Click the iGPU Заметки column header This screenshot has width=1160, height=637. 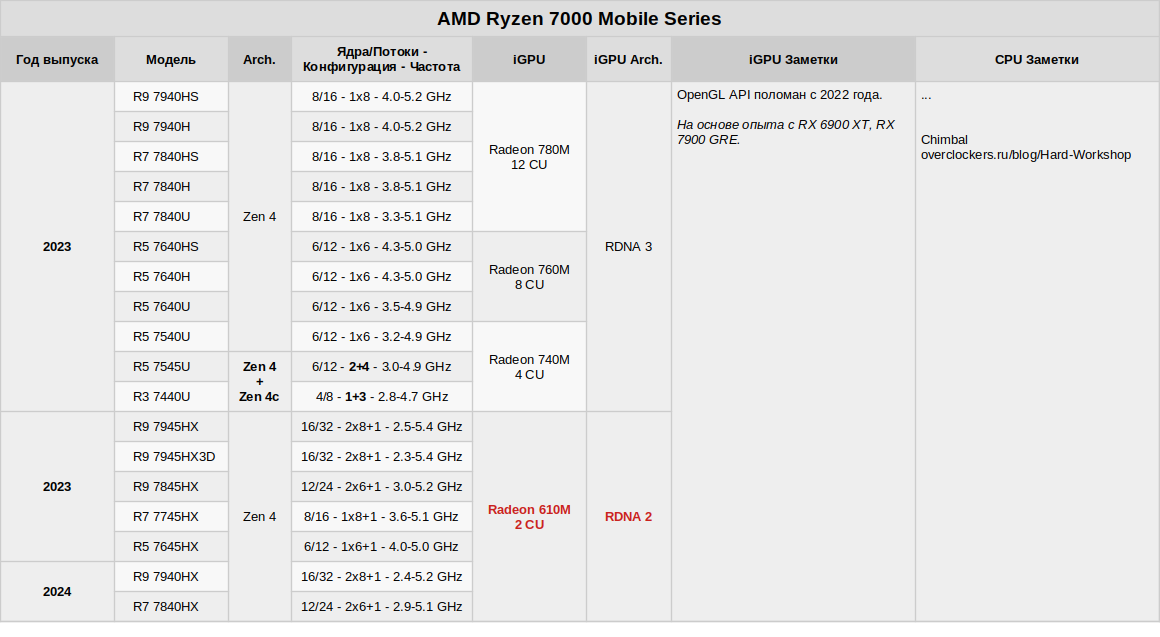[793, 60]
